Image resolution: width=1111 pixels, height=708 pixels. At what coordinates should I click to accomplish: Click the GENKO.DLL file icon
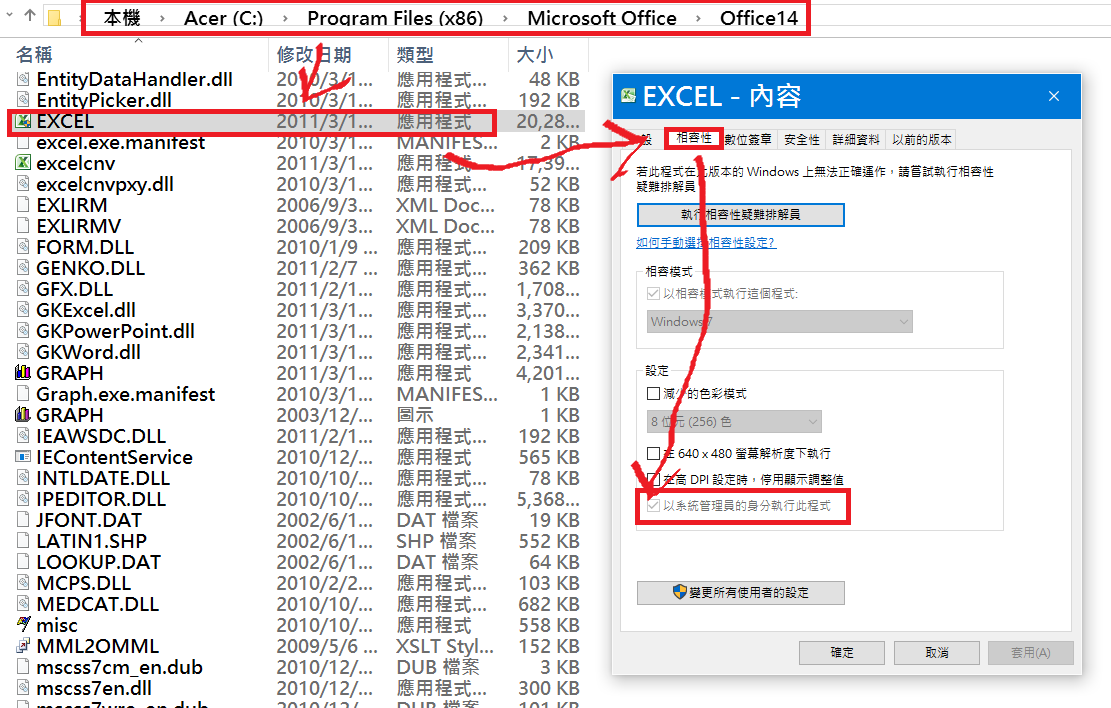click(23, 268)
